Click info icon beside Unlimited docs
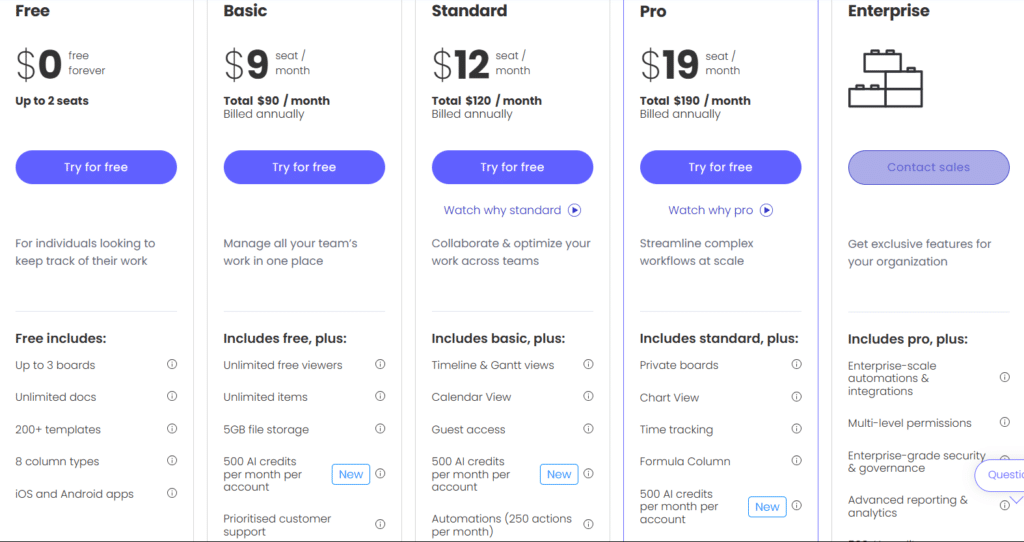 [172, 396]
